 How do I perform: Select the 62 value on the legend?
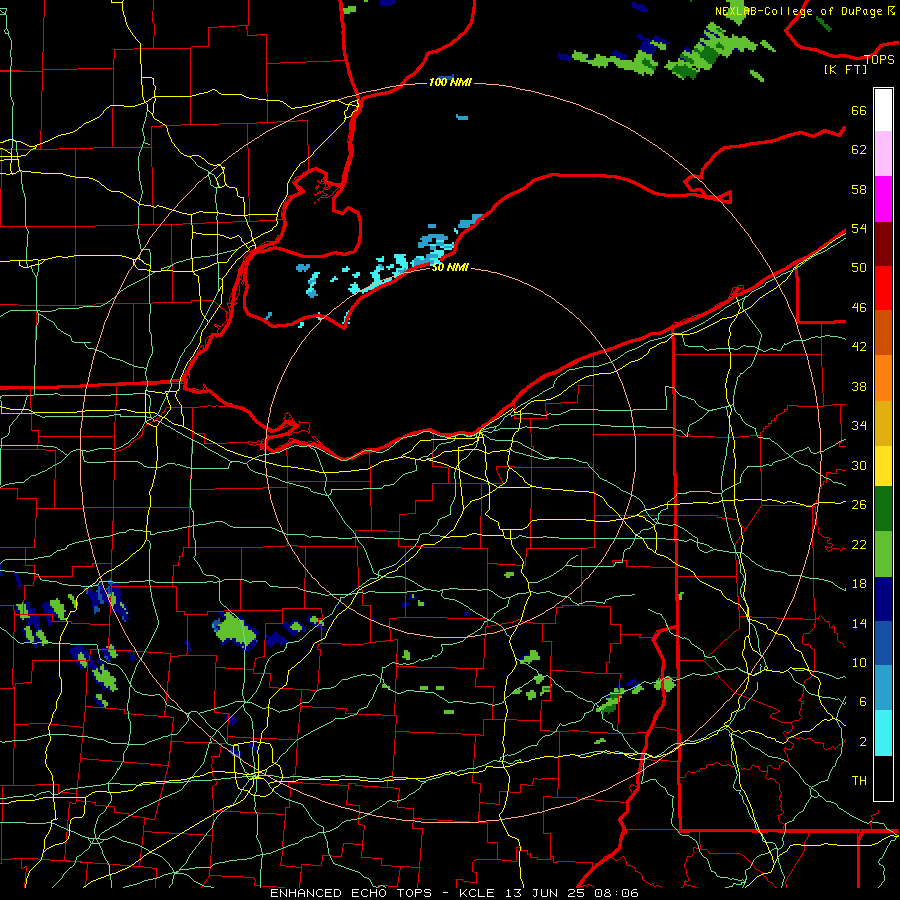(x=859, y=150)
